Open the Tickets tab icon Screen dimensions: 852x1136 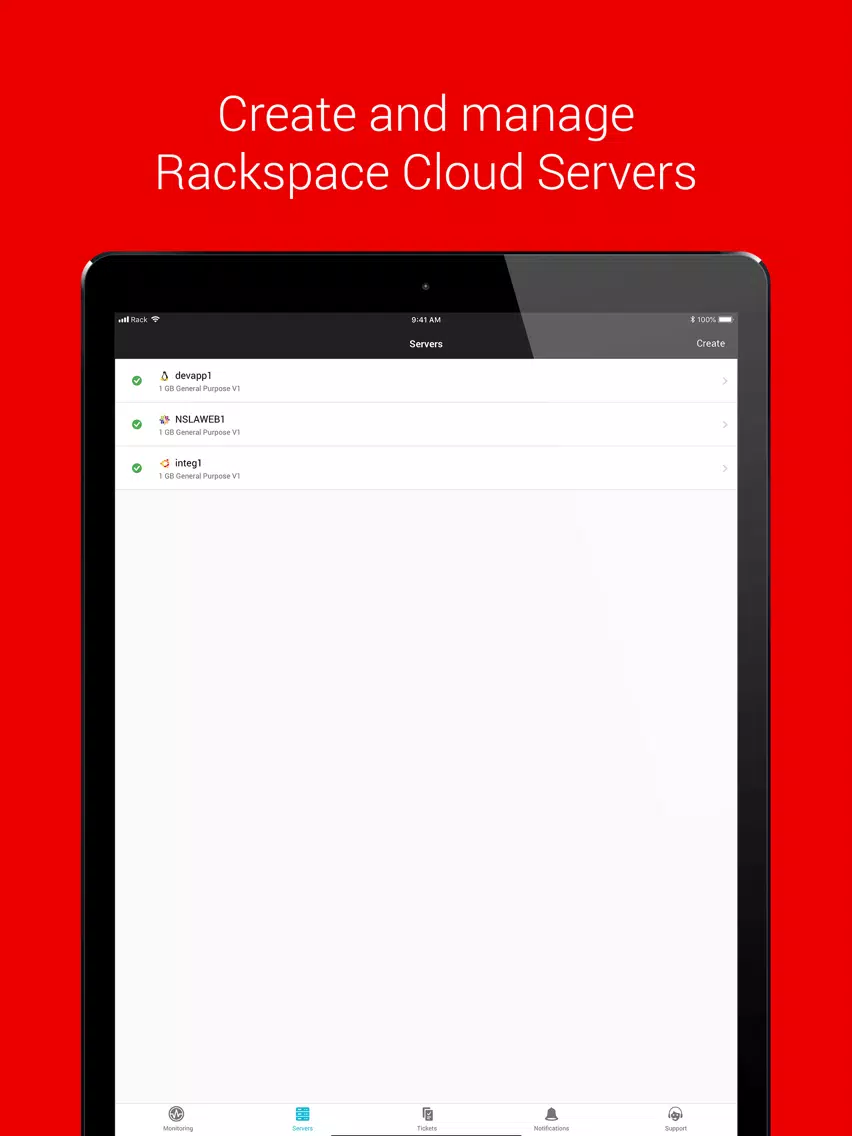(427, 1114)
